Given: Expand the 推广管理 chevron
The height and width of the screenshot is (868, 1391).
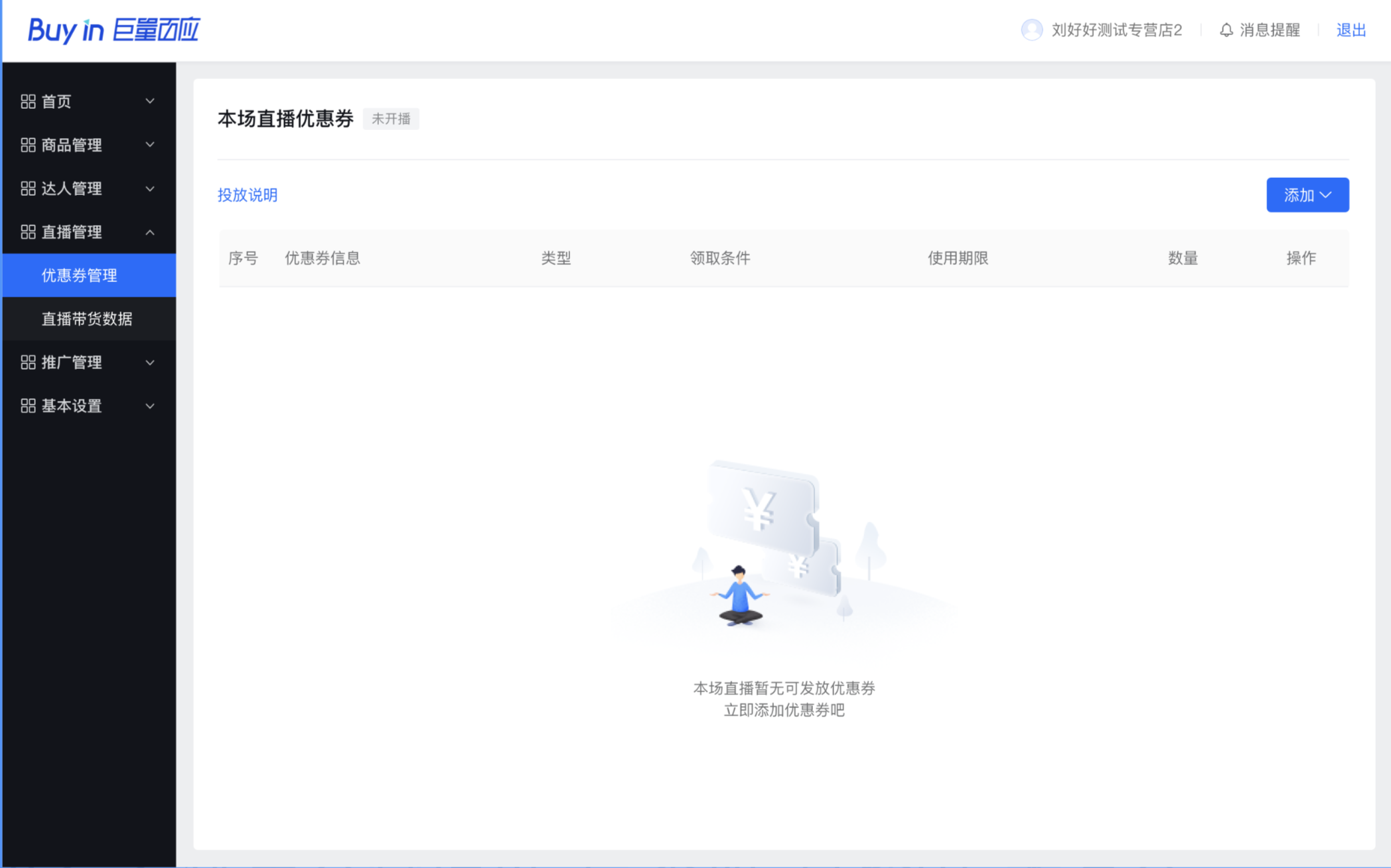Looking at the screenshot, I should (x=150, y=362).
